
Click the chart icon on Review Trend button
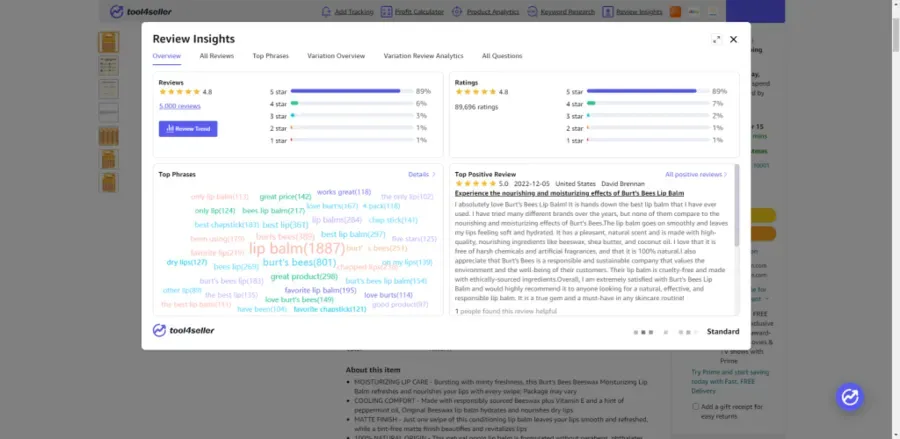point(170,129)
